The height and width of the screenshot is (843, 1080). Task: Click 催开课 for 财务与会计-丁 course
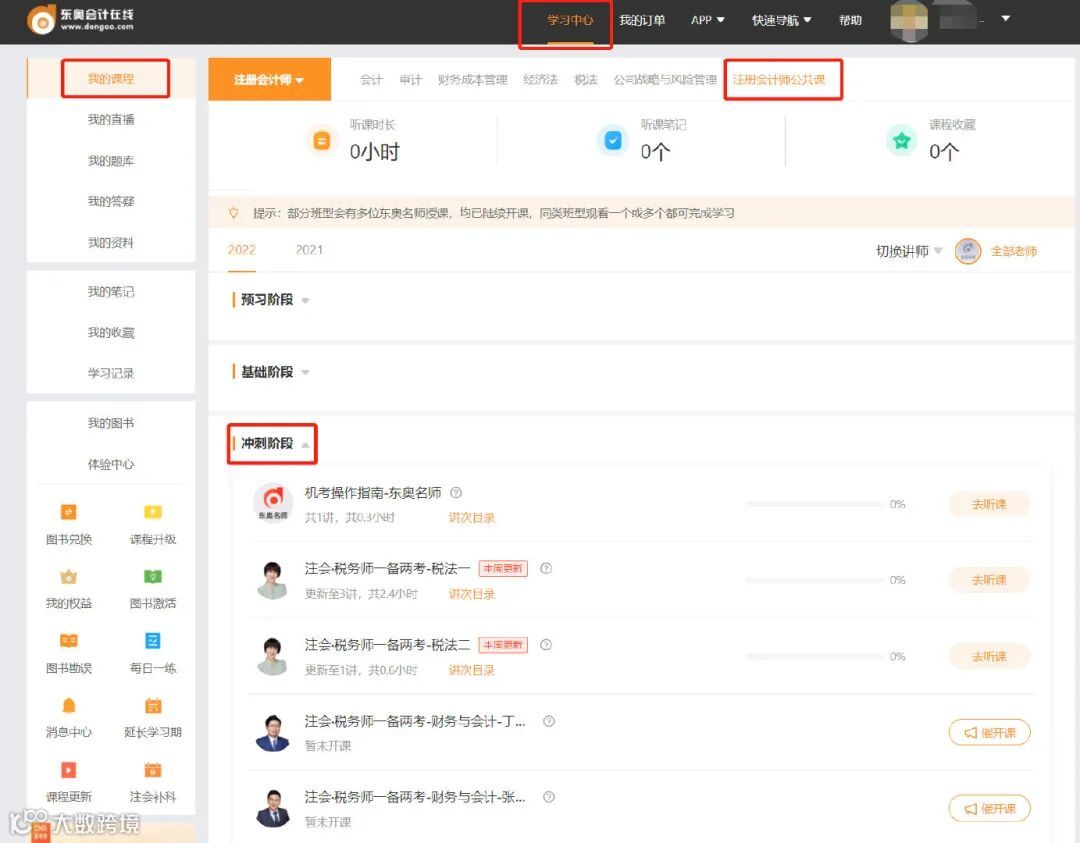click(989, 732)
